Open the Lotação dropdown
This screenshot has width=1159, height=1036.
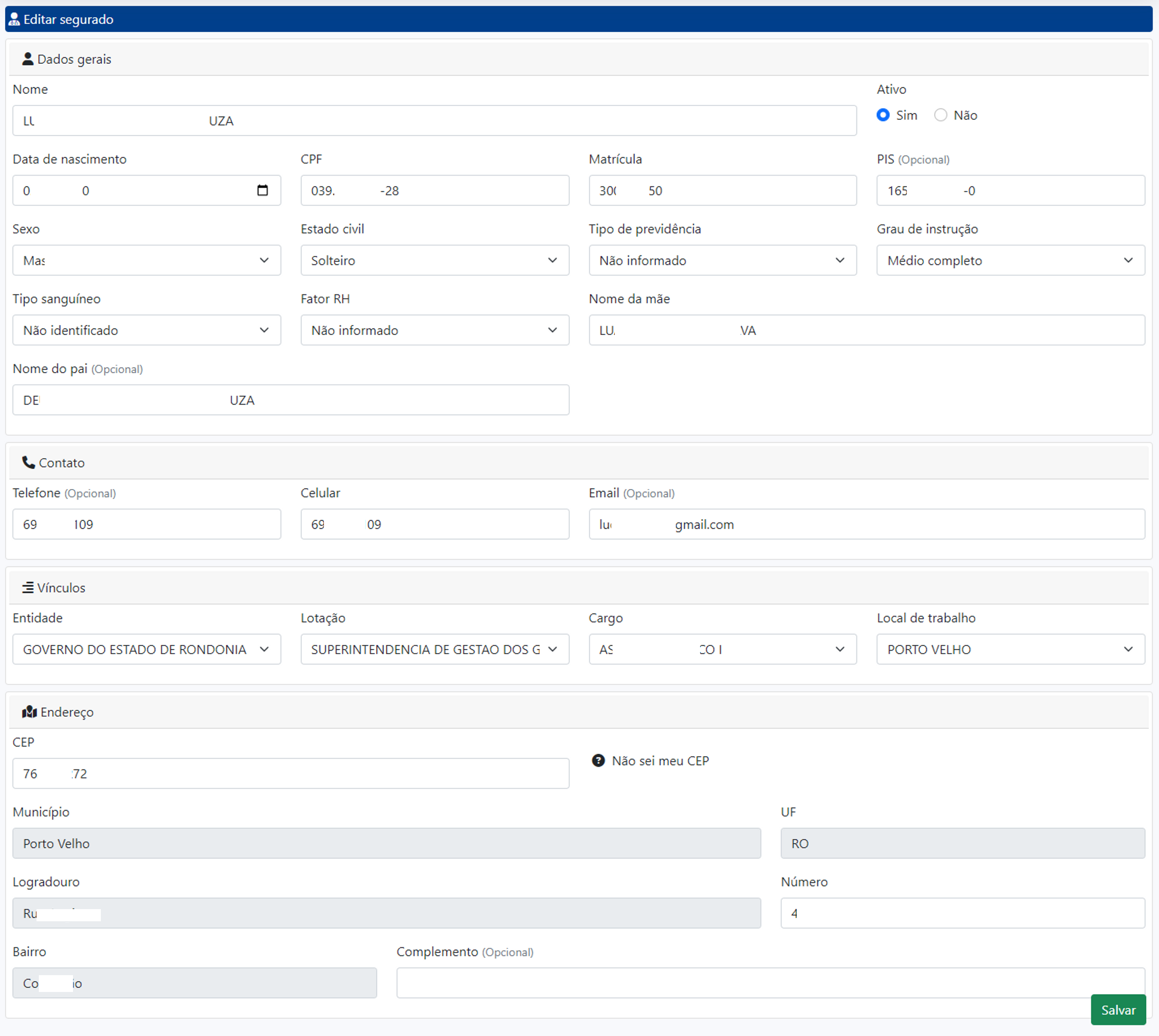[435, 649]
